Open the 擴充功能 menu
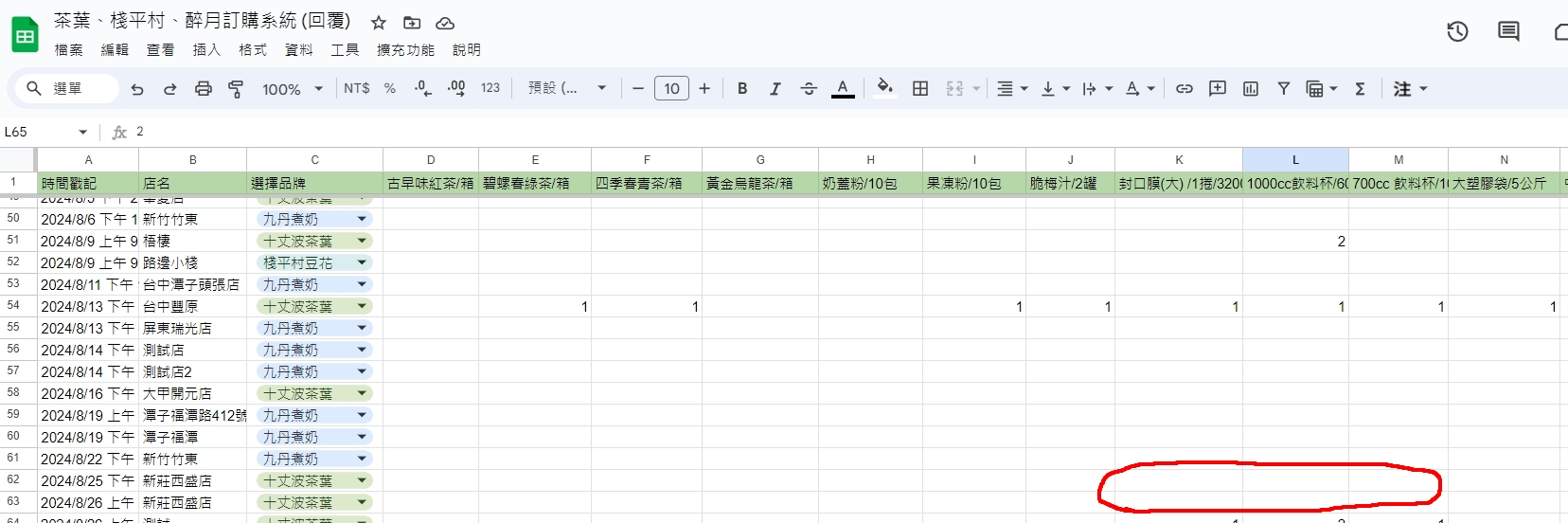The height and width of the screenshot is (523, 1568). (405, 50)
